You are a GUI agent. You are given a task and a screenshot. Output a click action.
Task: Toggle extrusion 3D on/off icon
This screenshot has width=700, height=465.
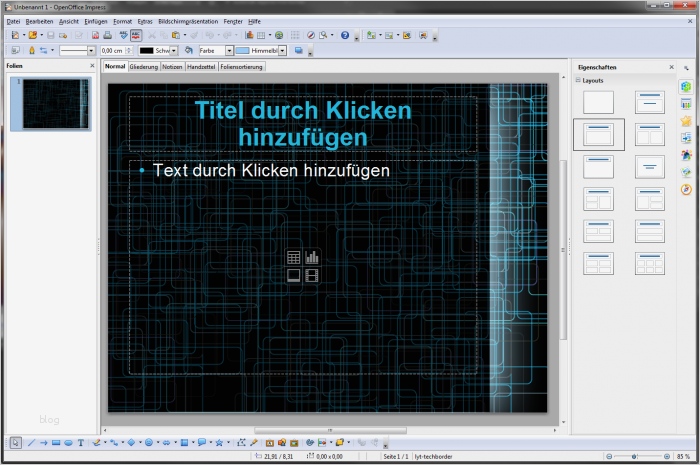click(362, 443)
